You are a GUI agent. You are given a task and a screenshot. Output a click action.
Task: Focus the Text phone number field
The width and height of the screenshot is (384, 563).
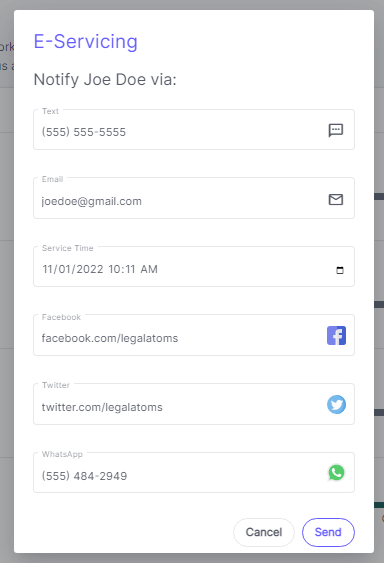(194, 130)
